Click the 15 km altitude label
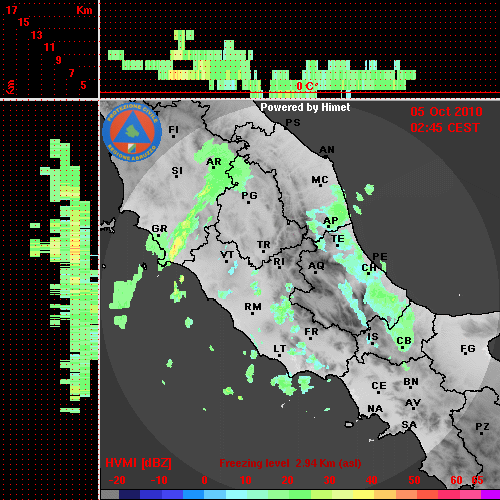 coord(24,22)
